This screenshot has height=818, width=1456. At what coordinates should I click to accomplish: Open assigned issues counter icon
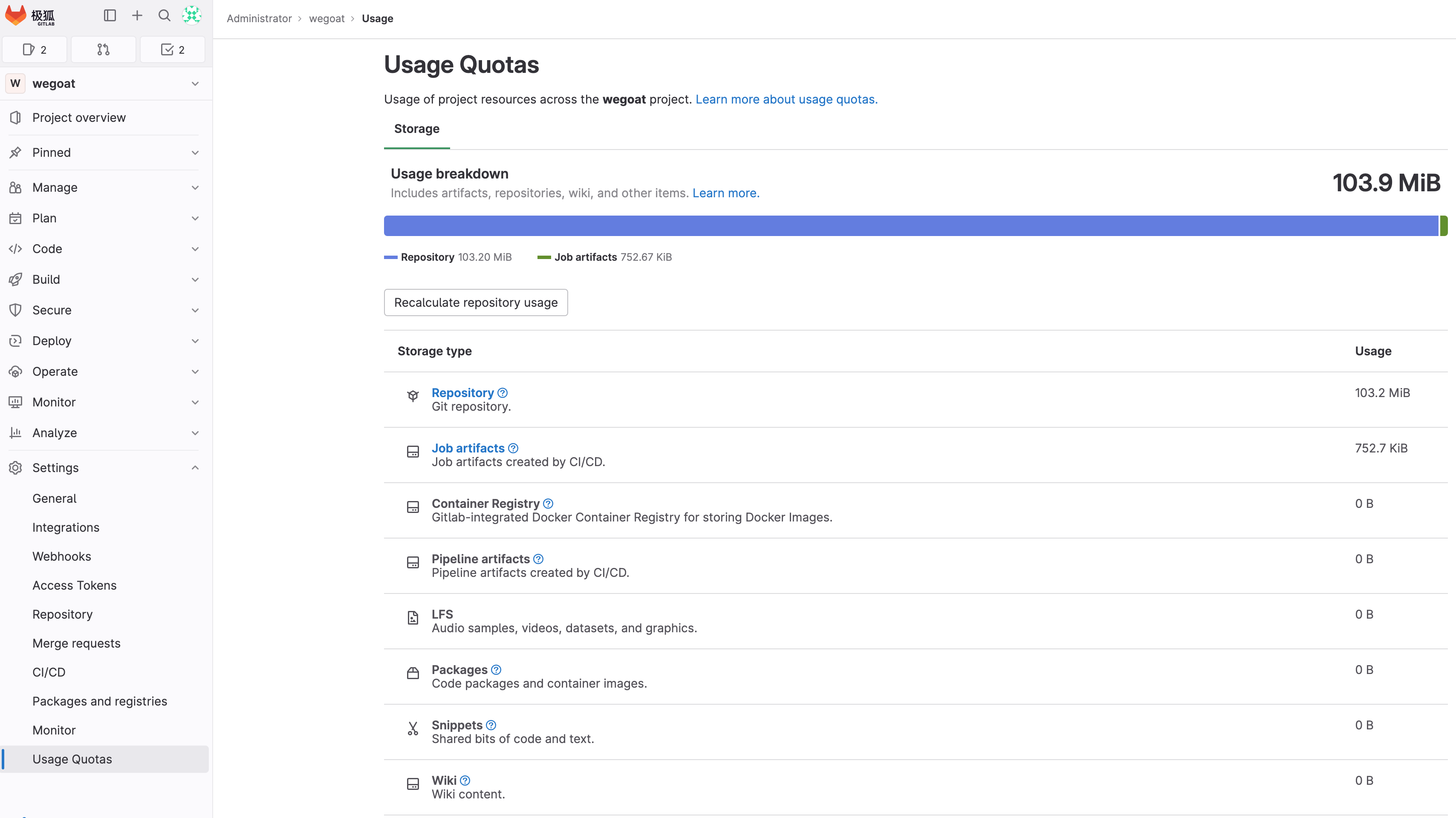[x=35, y=50]
